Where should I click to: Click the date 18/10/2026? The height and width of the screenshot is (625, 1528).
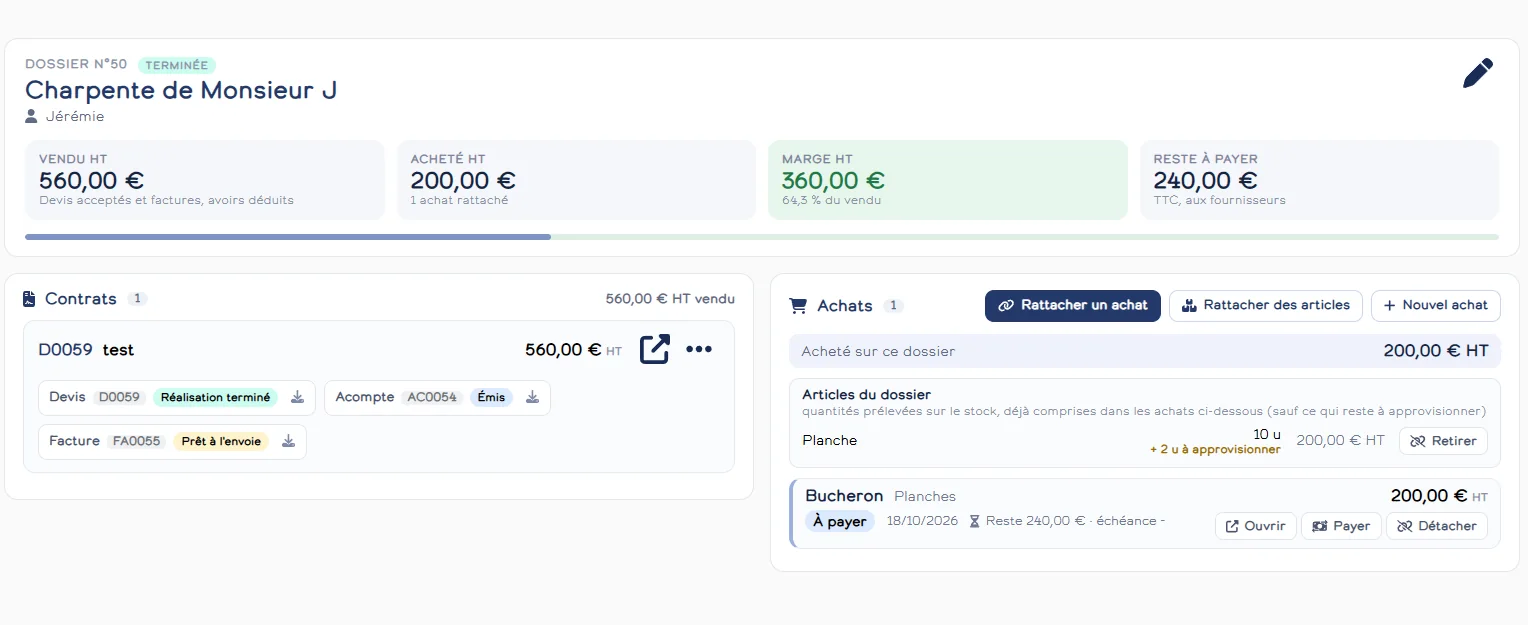click(x=922, y=521)
